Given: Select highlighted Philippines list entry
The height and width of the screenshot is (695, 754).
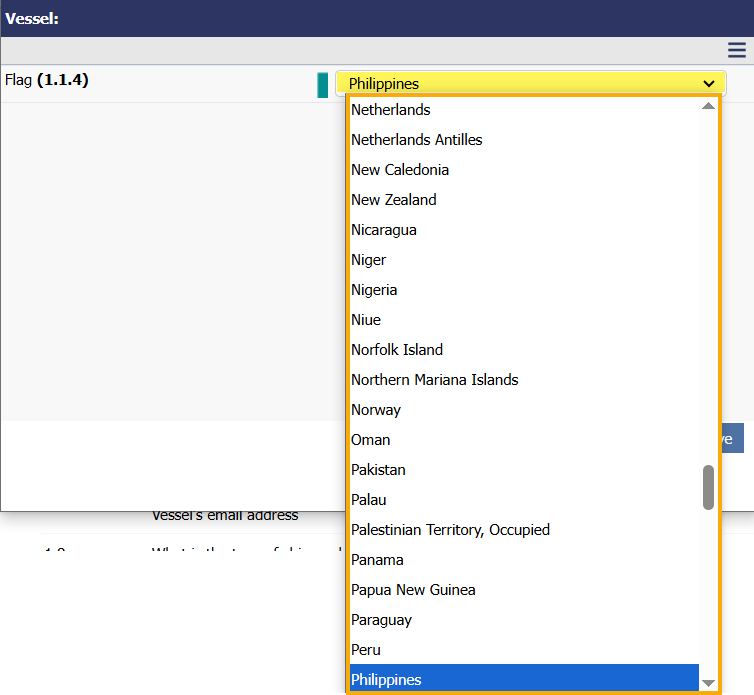Looking at the screenshot, I should 386,680.
